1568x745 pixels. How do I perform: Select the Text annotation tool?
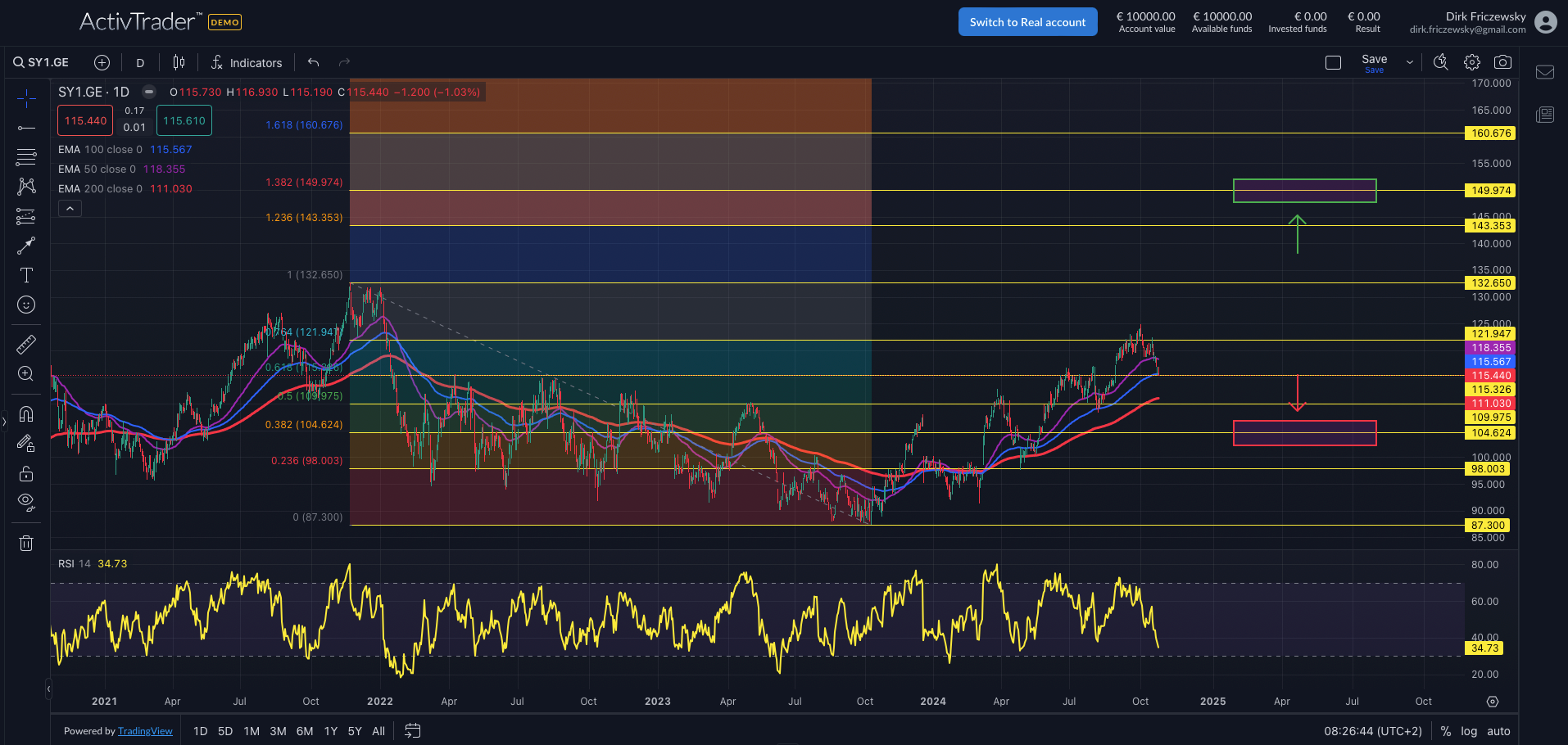pyautogui.click(x=26, y=275)
